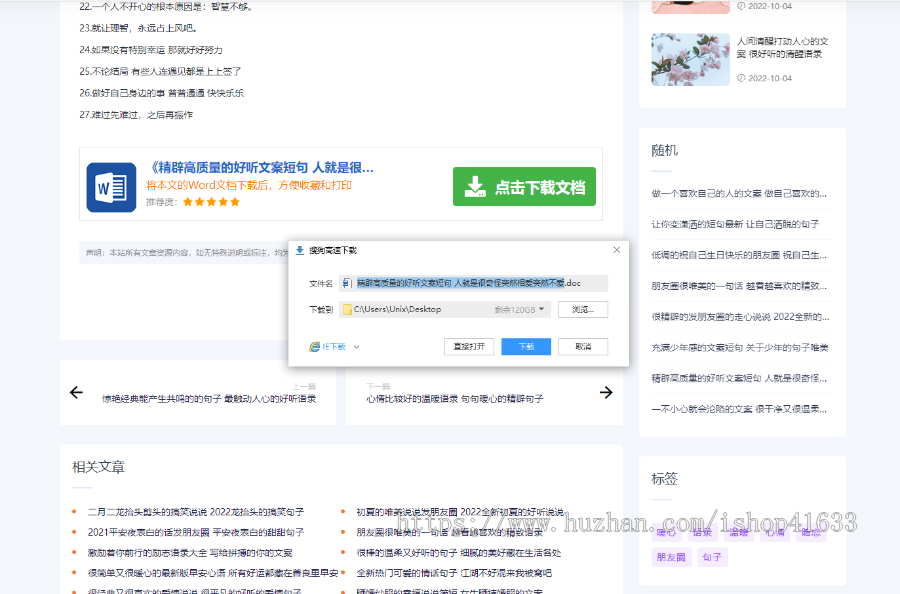Open related article 初夏的唯美说说发朋友圈

tap(460, 512)
